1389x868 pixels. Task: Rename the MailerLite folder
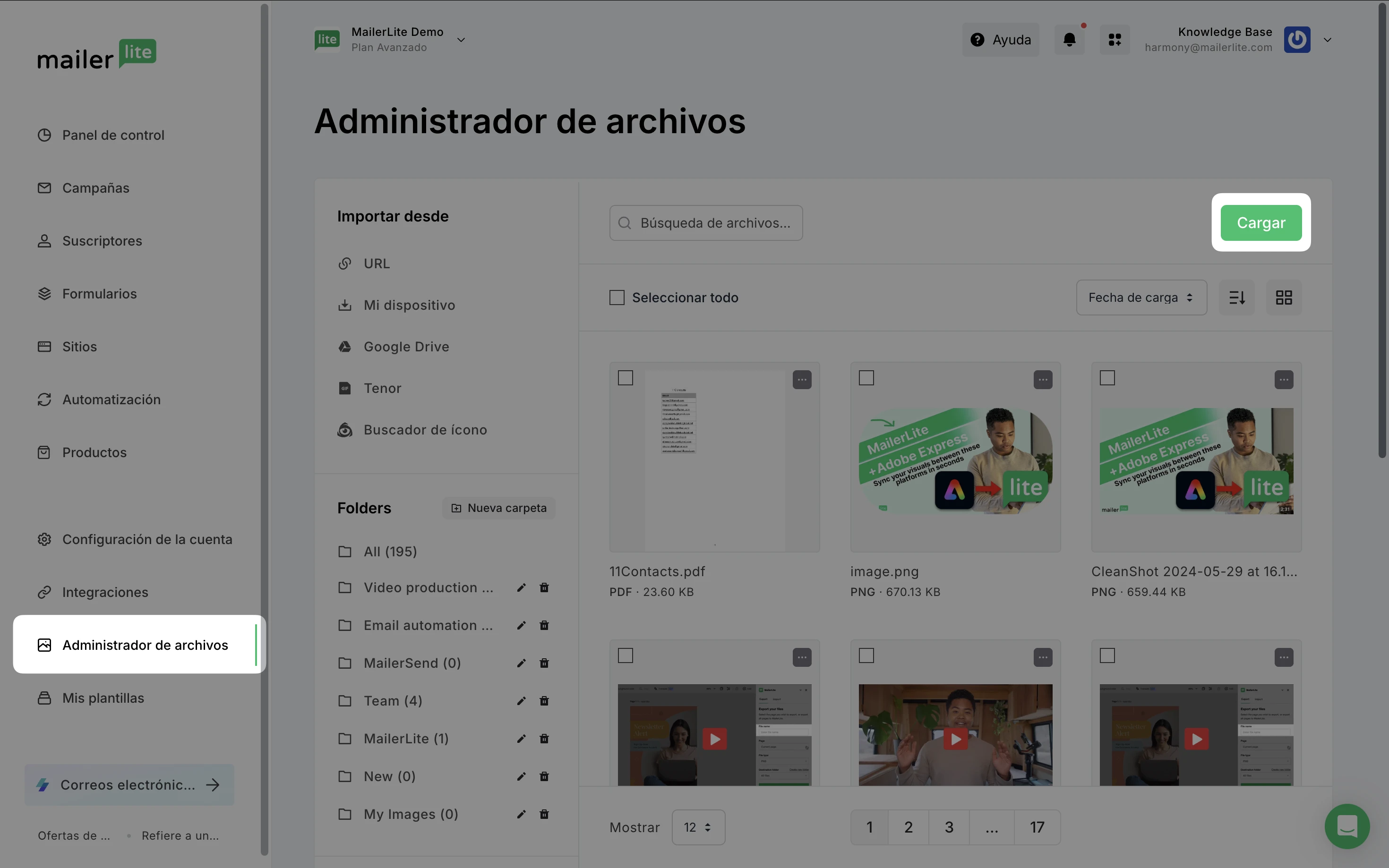(522, 739)
